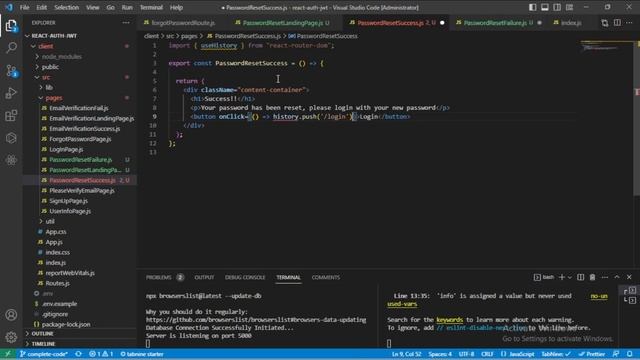Open editor more actions ellipsis
Viewport: 640px width, 360px height.
pos(629,23)
